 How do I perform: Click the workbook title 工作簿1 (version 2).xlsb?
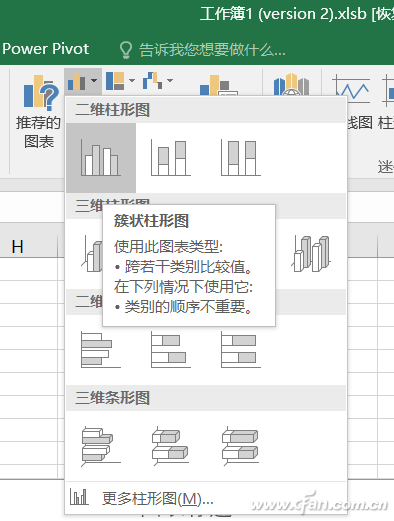click(283, 14)
